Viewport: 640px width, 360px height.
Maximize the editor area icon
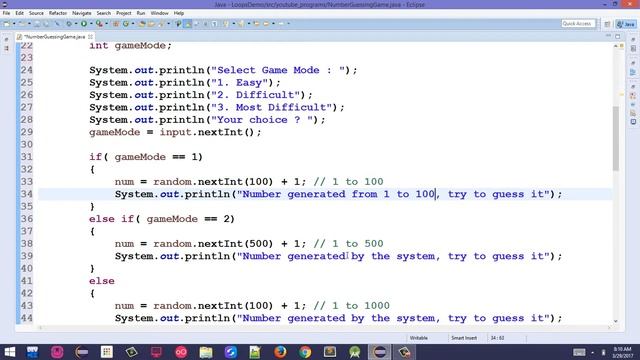click(618, 36)
